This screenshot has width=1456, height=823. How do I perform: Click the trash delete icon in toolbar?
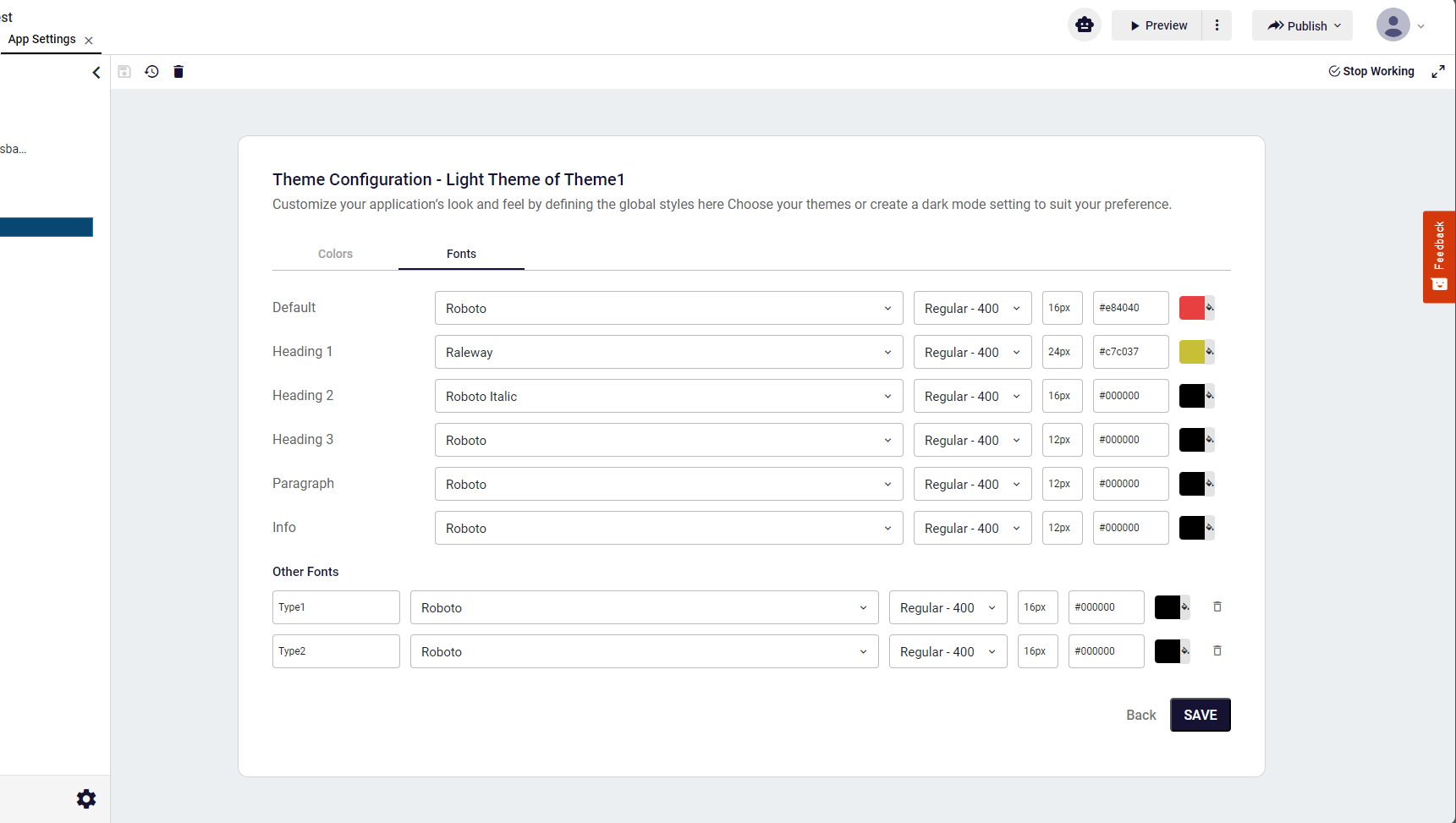[x=179, y=72]
